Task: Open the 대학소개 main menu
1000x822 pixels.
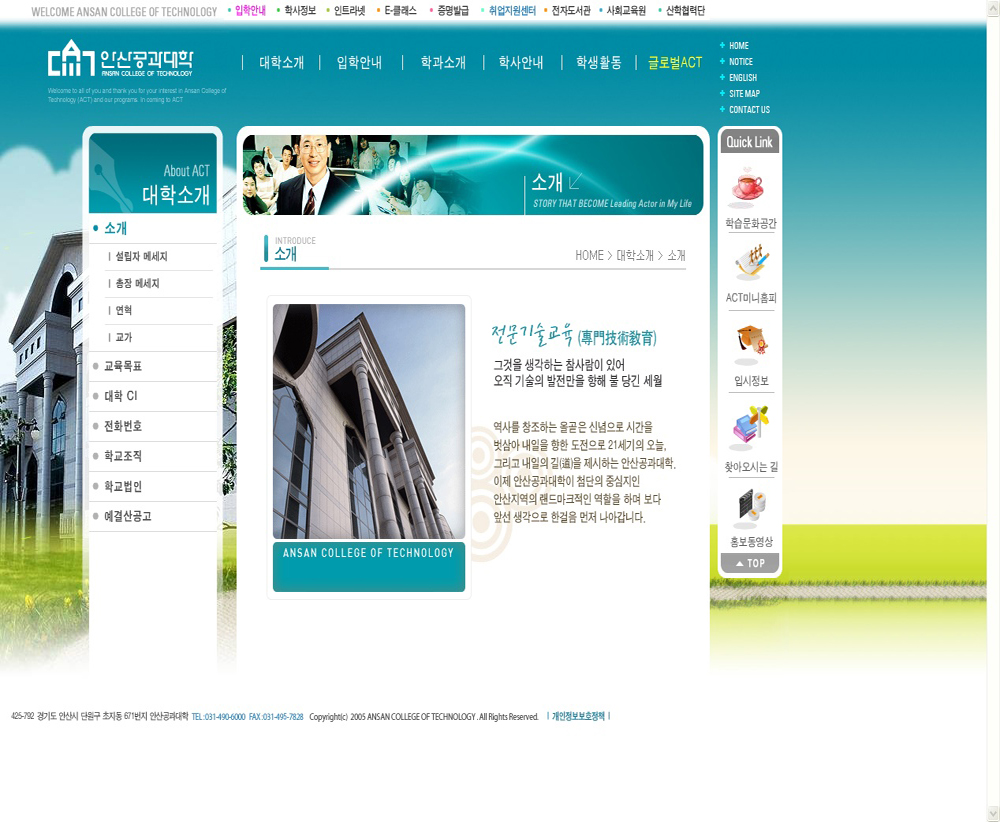Action: tap(281, 62)
